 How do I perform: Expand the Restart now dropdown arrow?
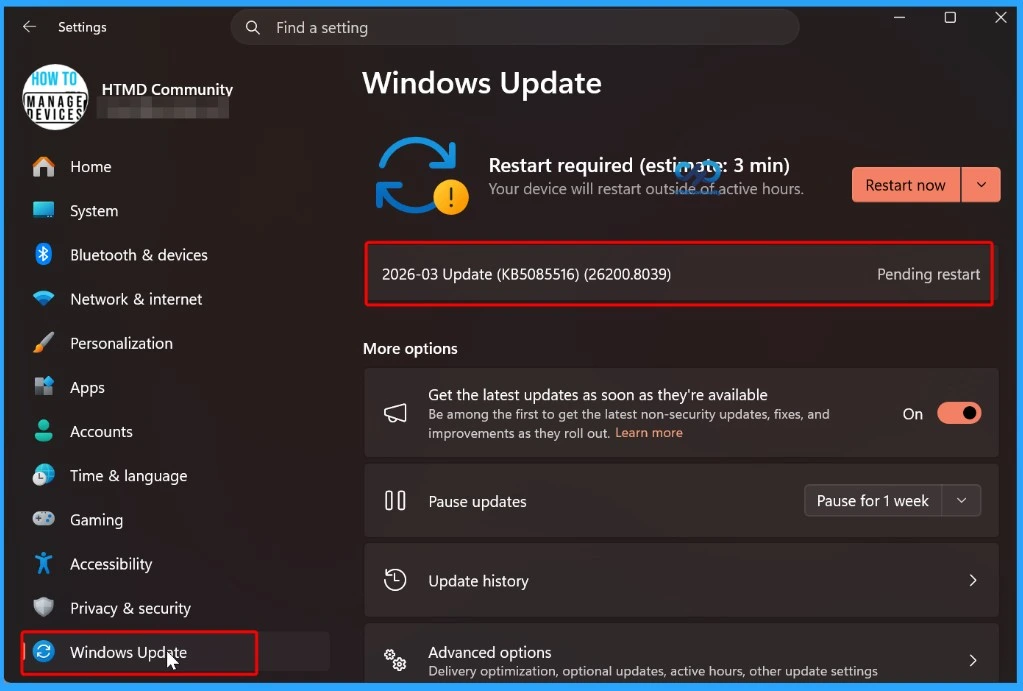click(981, 185)
